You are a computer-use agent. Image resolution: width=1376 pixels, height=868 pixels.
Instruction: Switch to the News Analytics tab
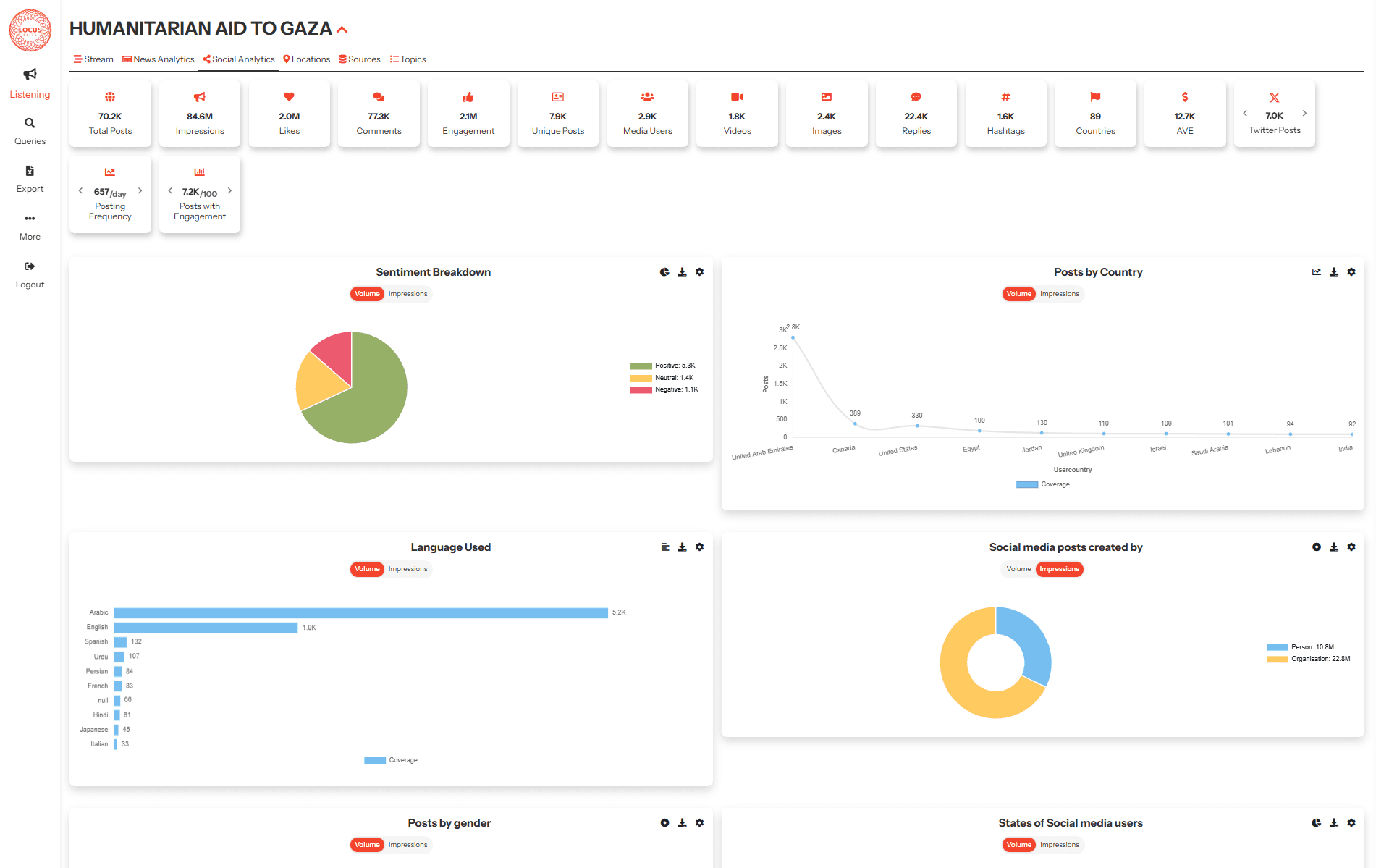[x=159, y=59]
